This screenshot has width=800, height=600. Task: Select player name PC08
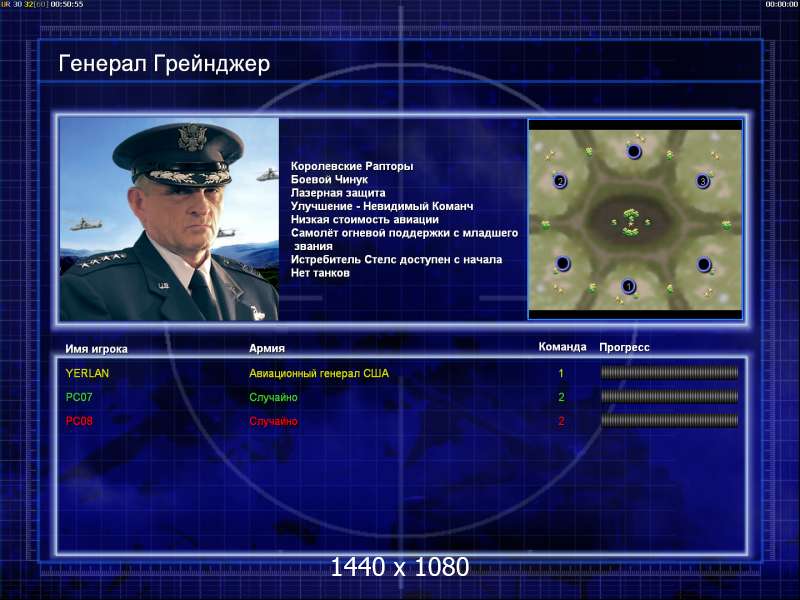tap(79, 421)
